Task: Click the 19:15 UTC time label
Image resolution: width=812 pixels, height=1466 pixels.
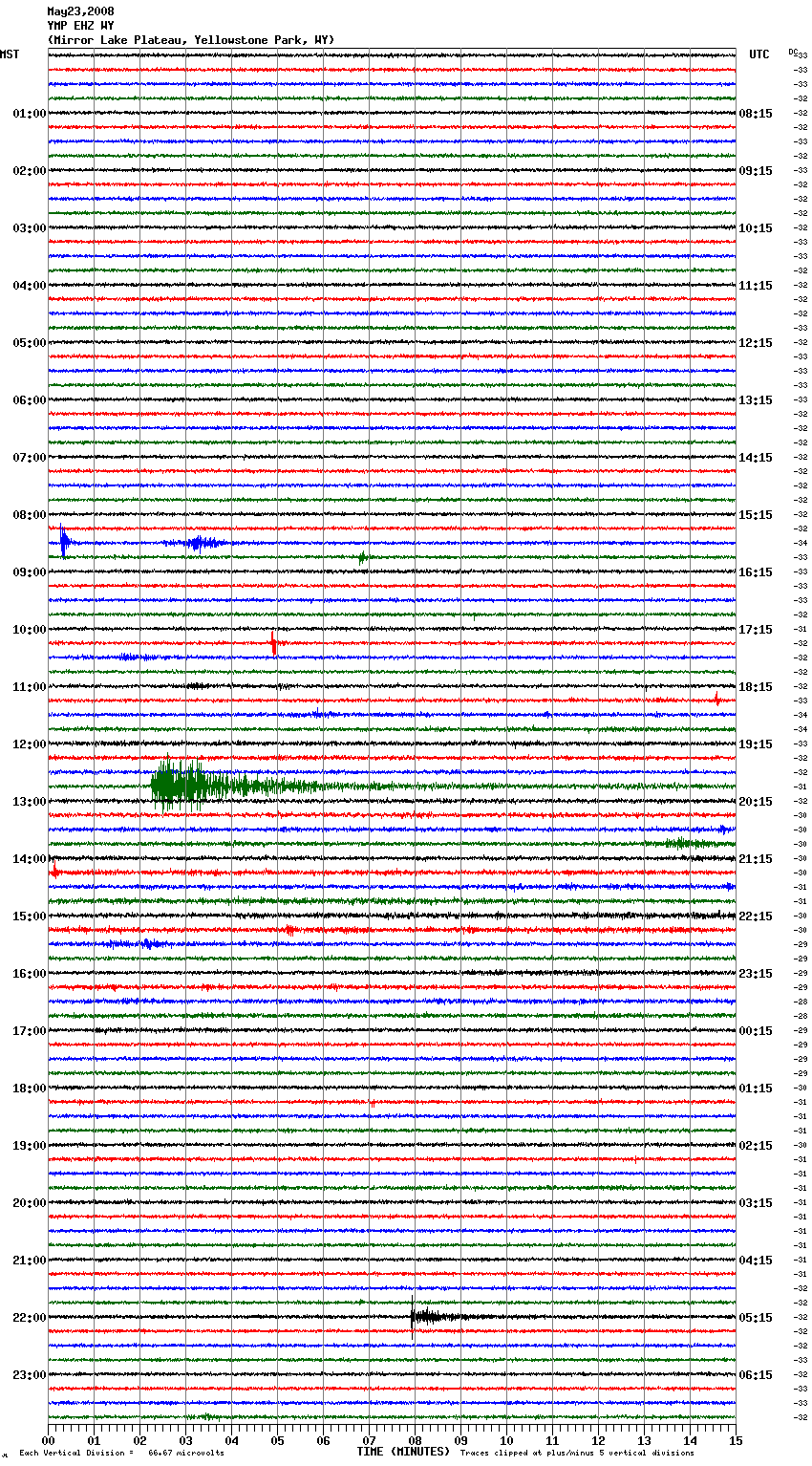Action: tap(756, 744)
